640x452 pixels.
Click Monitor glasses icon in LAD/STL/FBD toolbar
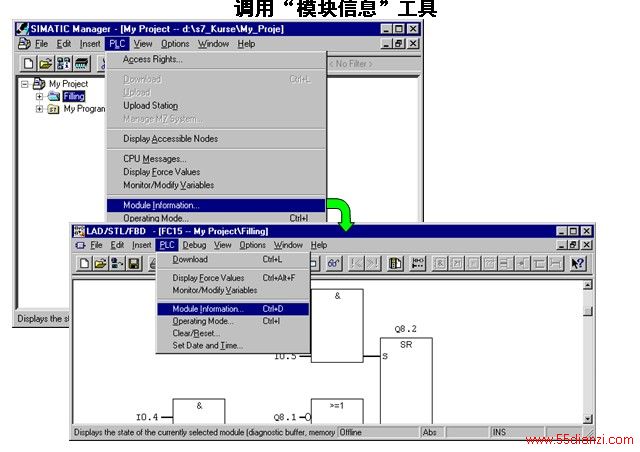pos(333,263)
